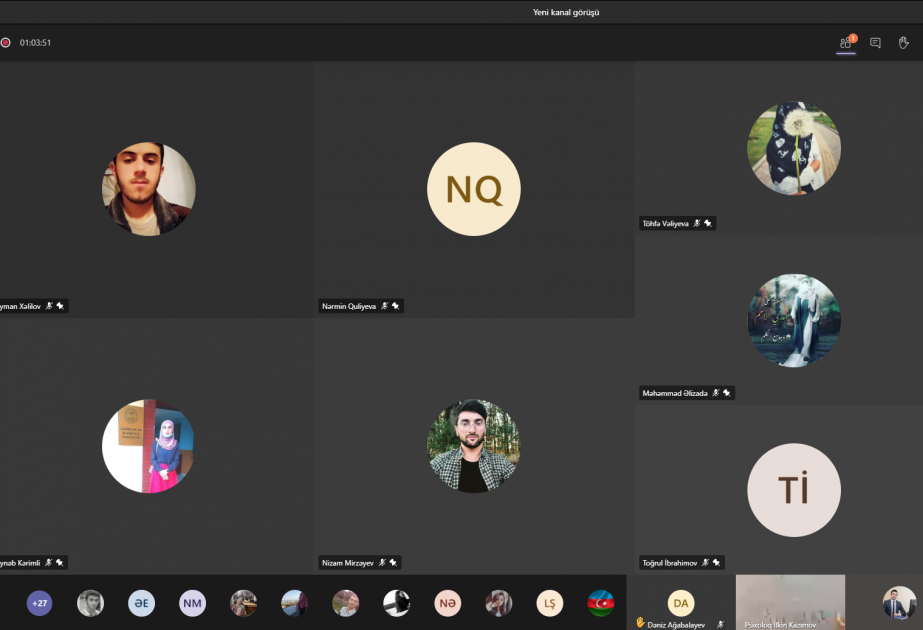Click the DA avatar of Dəniz Ağabalayev

click(x=680, y=603)
